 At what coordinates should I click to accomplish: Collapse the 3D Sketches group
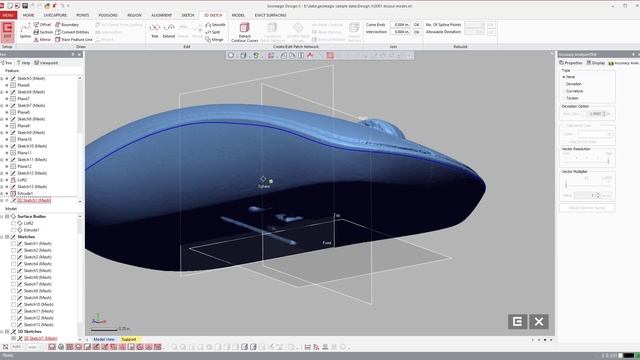point(2,331)
